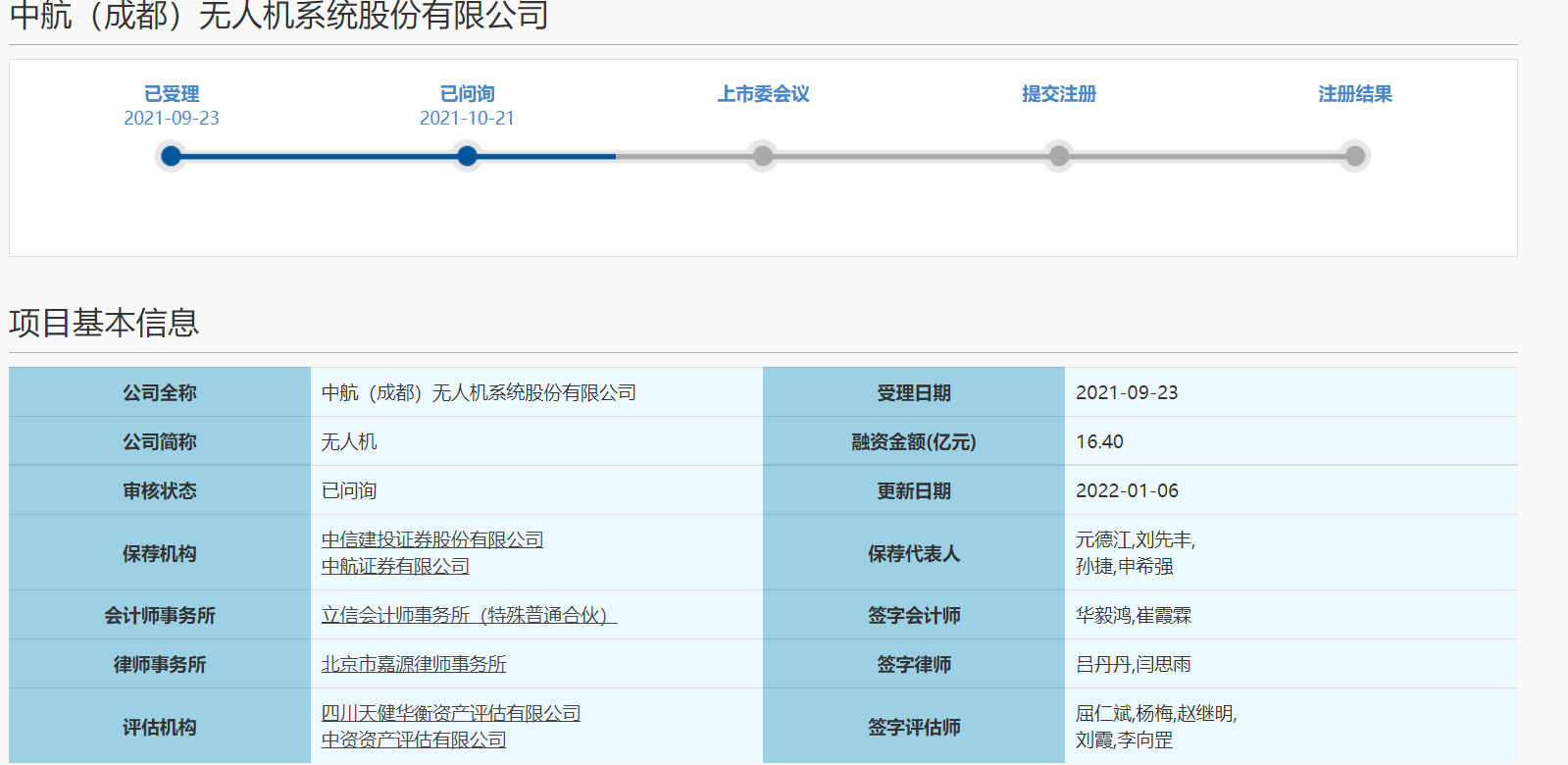1568x765 pixels.
Task: Click the 会计师事务所 header cell
Action: pos(160,615)
